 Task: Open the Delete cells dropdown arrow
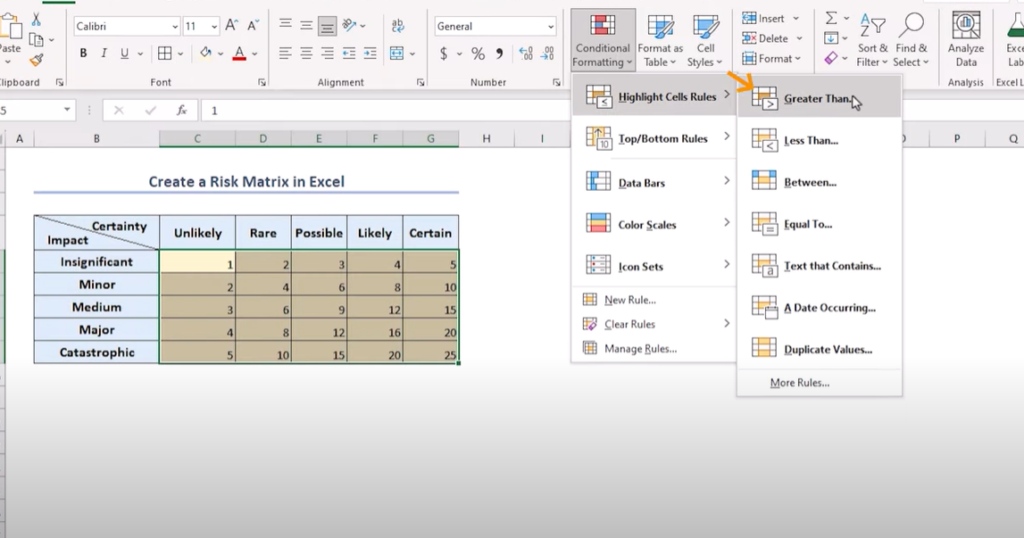pyautogui.click(x=799, y=39)
